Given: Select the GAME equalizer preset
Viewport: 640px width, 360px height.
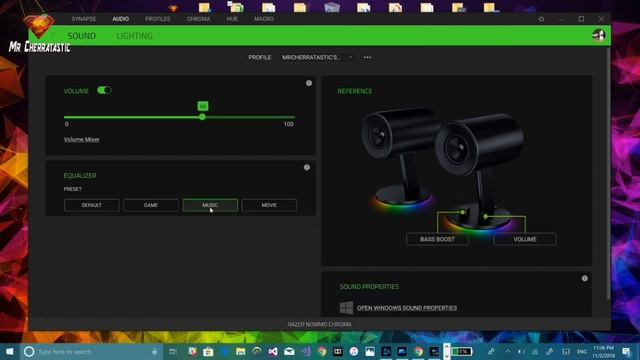Looking at the screenshot, I should pyautogui.click(x=151, y=205).
